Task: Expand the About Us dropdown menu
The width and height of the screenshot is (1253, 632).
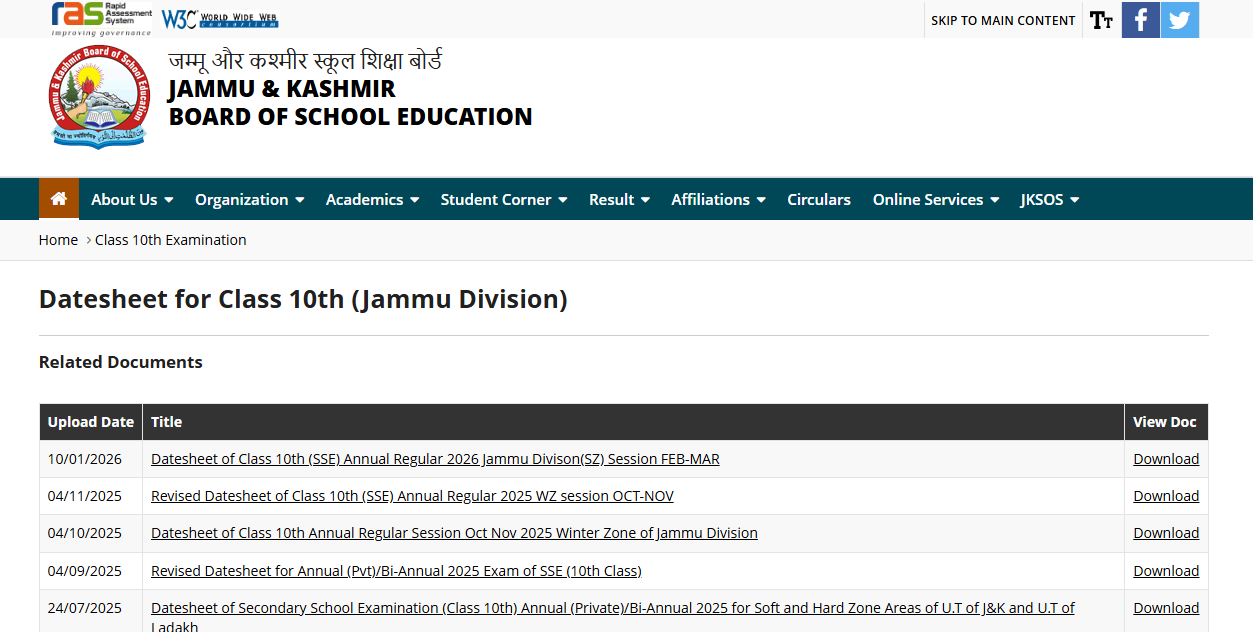Action: pyautogui.click(x=132, y=200)
